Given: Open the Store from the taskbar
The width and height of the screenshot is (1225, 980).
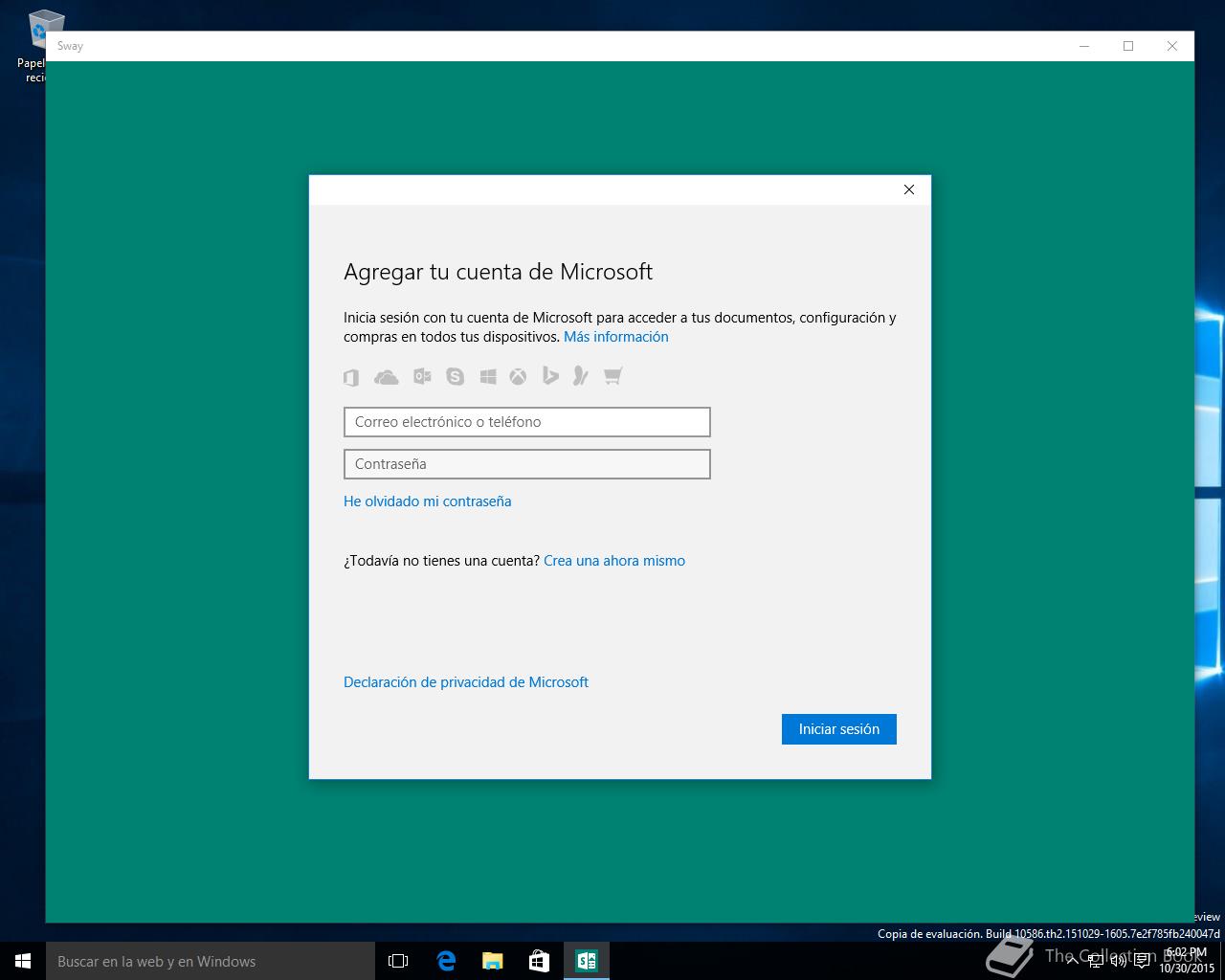Looking at the screenshot, I should (540, 961).
